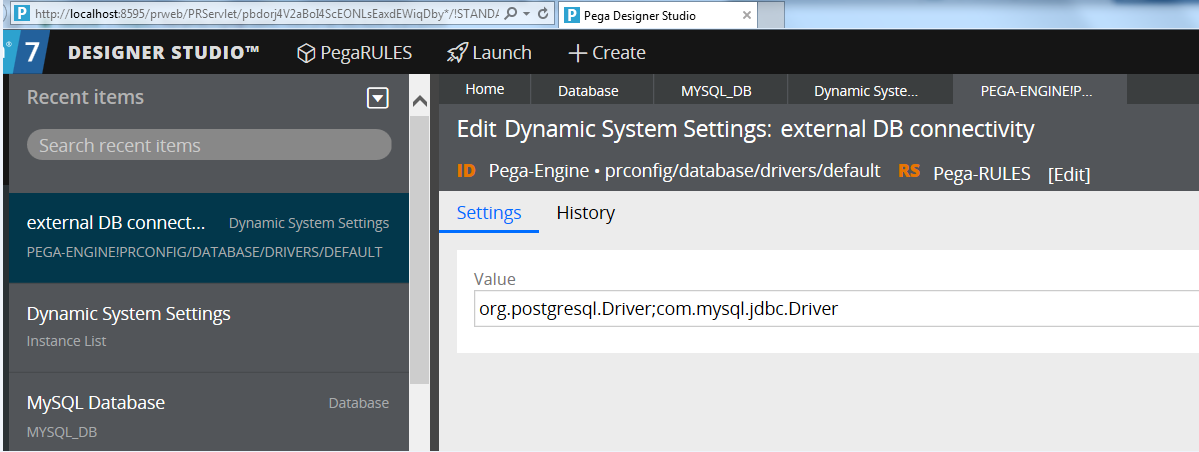1199x452 pixels.
Task: Select external DB connectivity recent item
Action: click(x=209, y=237)
